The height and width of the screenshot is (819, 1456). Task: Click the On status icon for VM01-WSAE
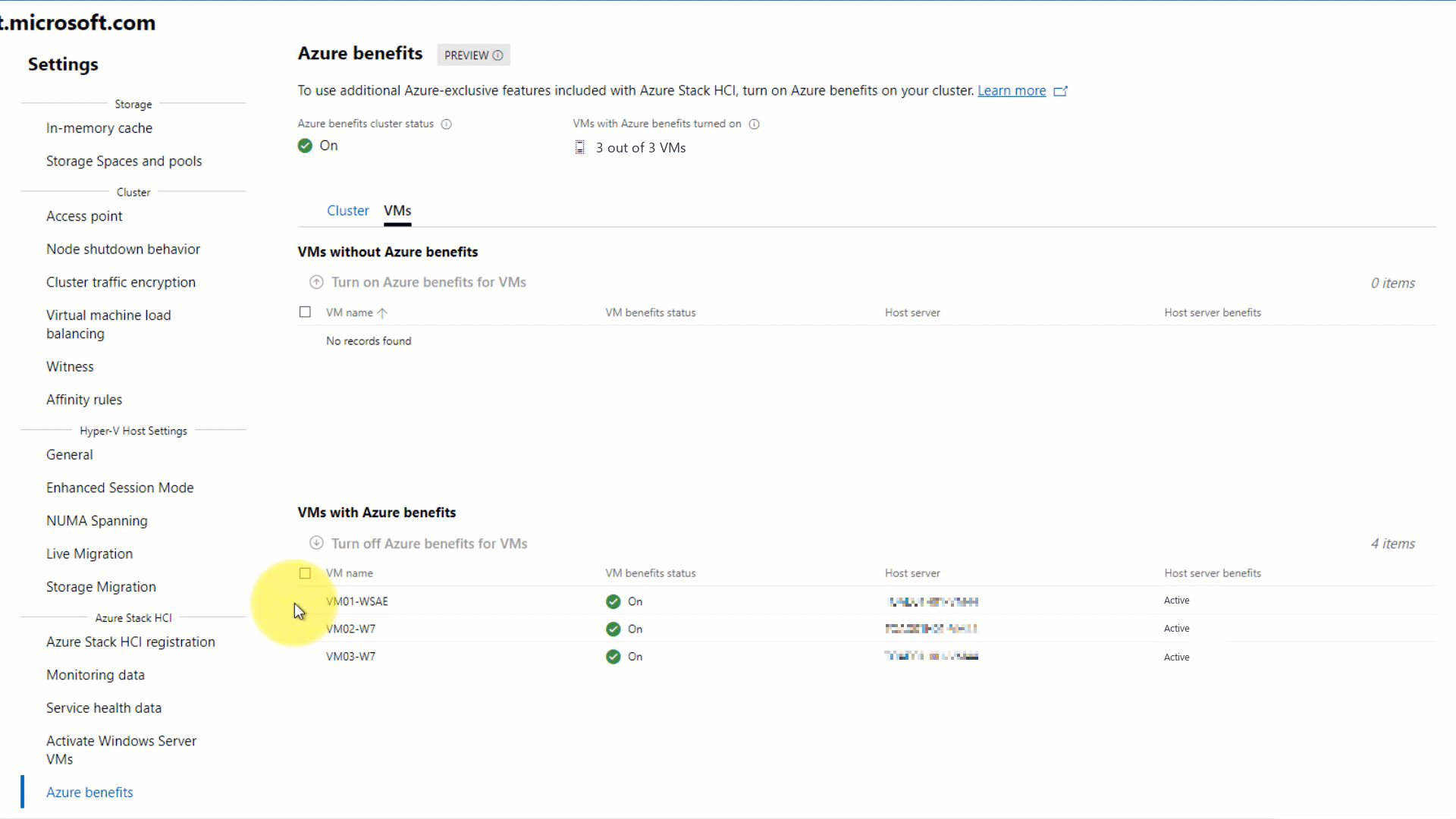point(612,601)
